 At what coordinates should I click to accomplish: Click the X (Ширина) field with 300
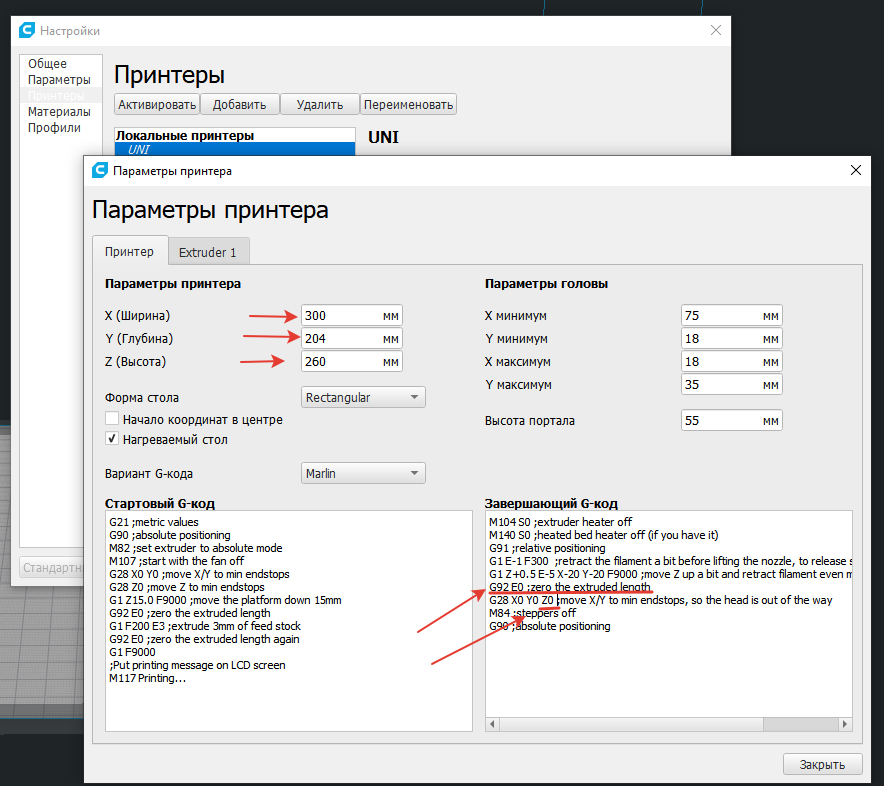(351, 316)
